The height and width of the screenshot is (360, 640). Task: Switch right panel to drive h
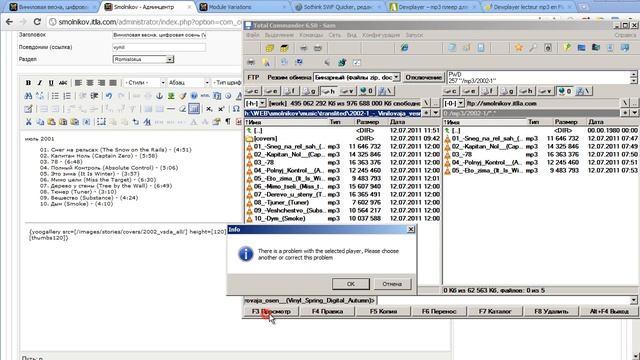pos(526,91)
